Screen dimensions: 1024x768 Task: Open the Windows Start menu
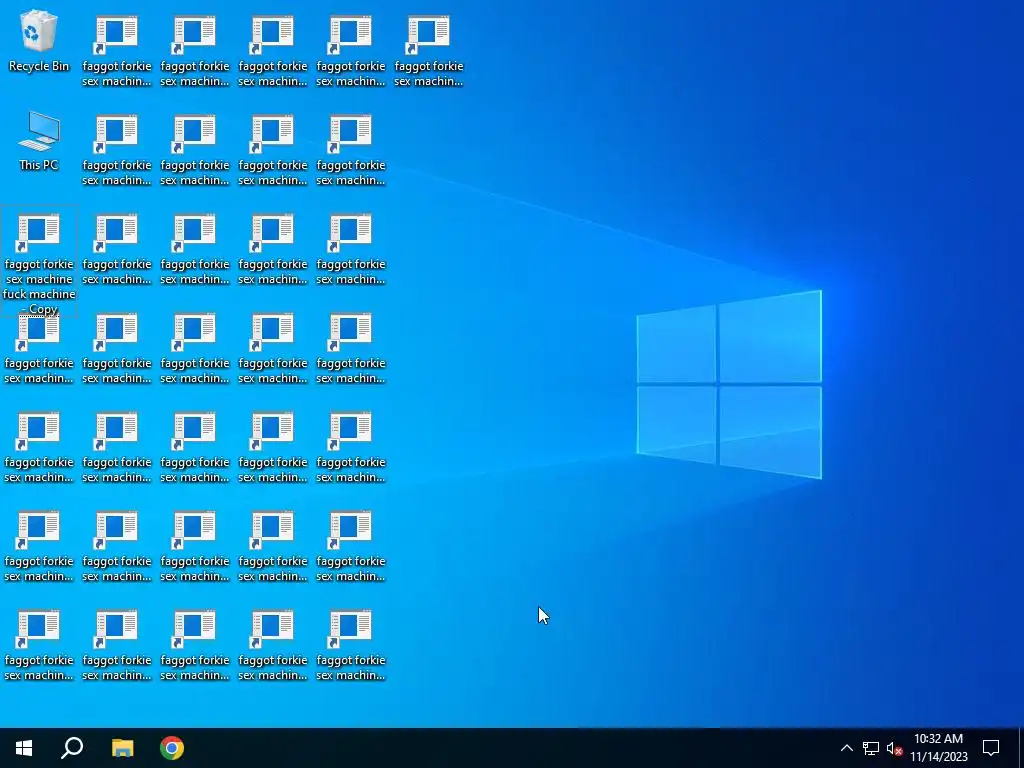pyautogui.click(x=24, y=748)
